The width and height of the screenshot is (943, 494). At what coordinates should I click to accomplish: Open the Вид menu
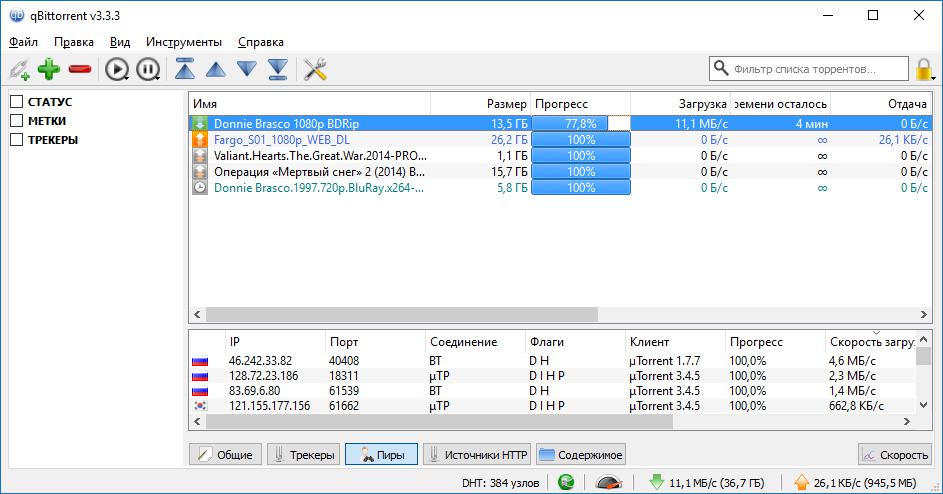tap(120, 42)
